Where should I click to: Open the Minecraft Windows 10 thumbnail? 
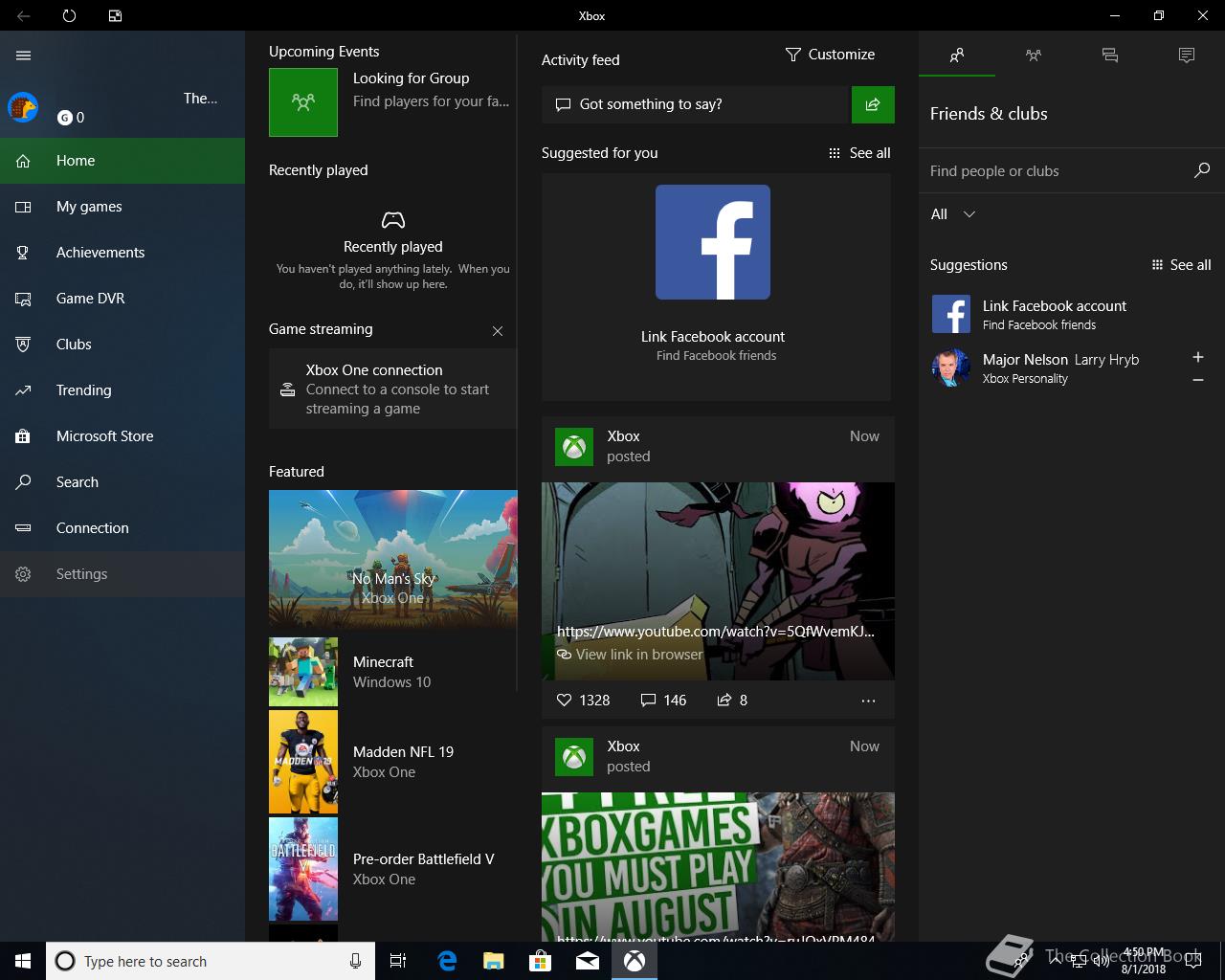(x=303, y=672)
